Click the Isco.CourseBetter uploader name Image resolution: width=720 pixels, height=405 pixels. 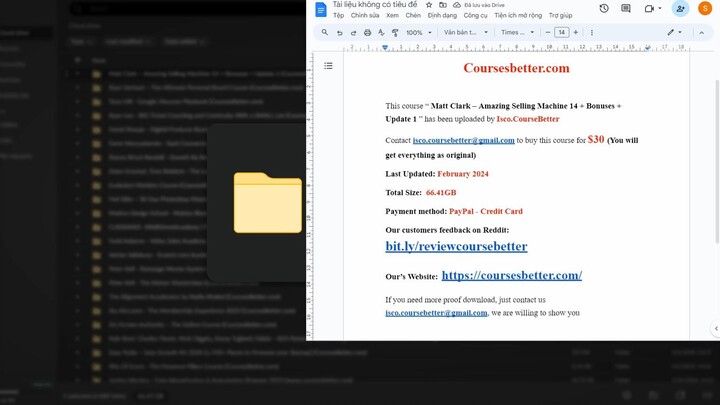click(x=528, y=119)
